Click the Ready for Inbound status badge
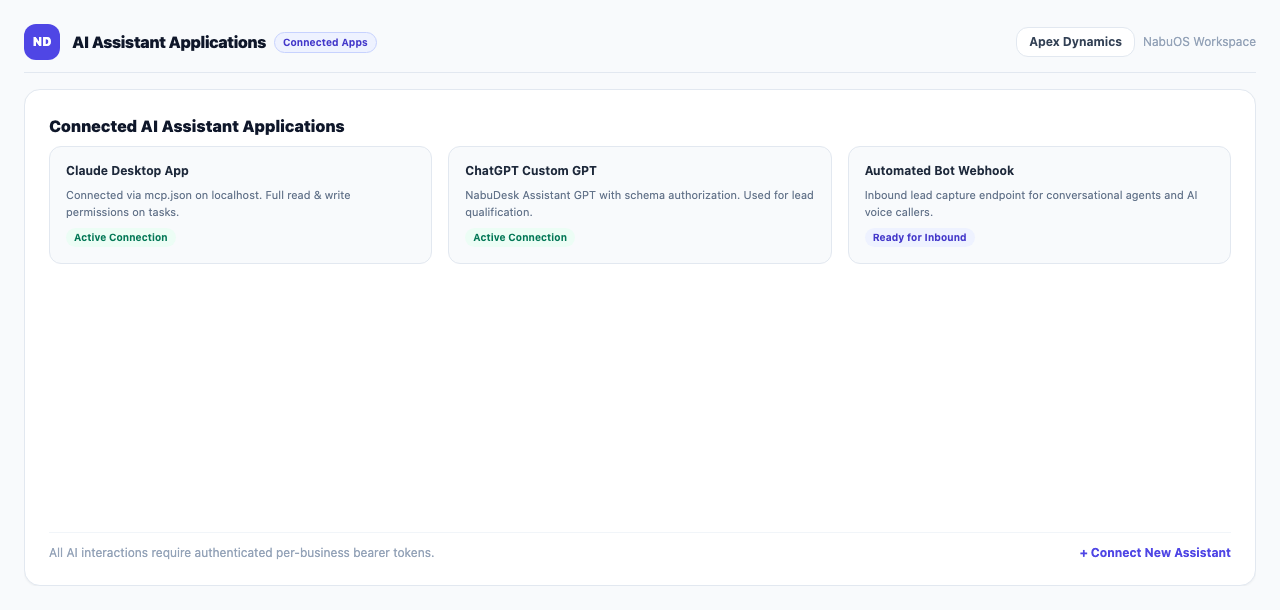Image resolution: width=1280 pixels, height=610 pixels. pyautogui.click(x=919, y=237)
